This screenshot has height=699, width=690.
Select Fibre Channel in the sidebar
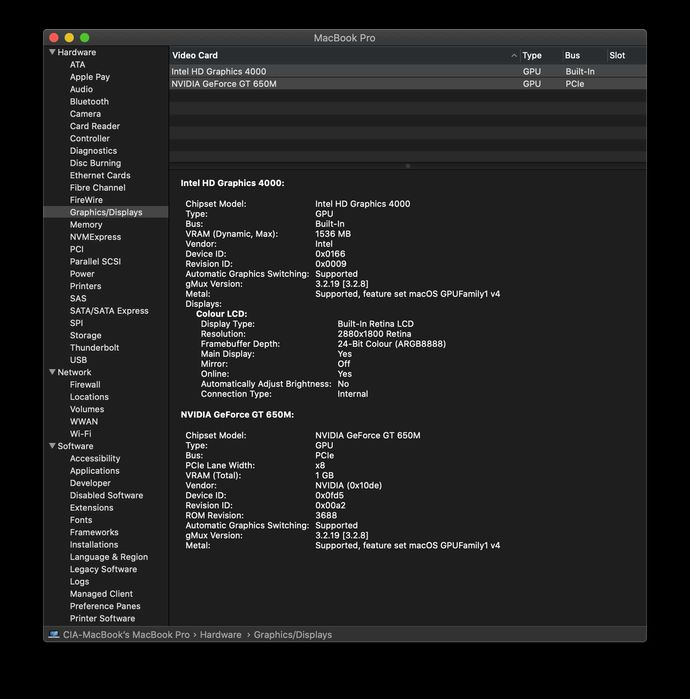tap(98, 188)
